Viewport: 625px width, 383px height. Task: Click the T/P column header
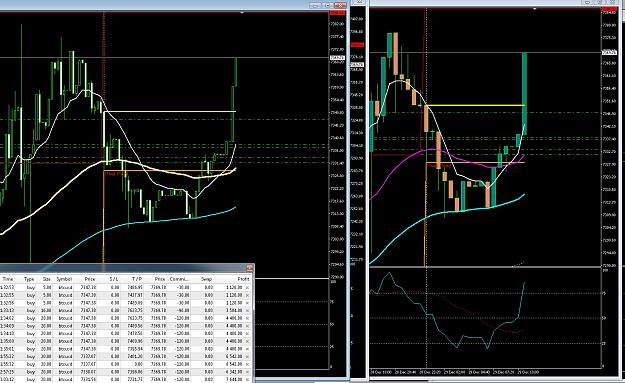pos(137,279)
